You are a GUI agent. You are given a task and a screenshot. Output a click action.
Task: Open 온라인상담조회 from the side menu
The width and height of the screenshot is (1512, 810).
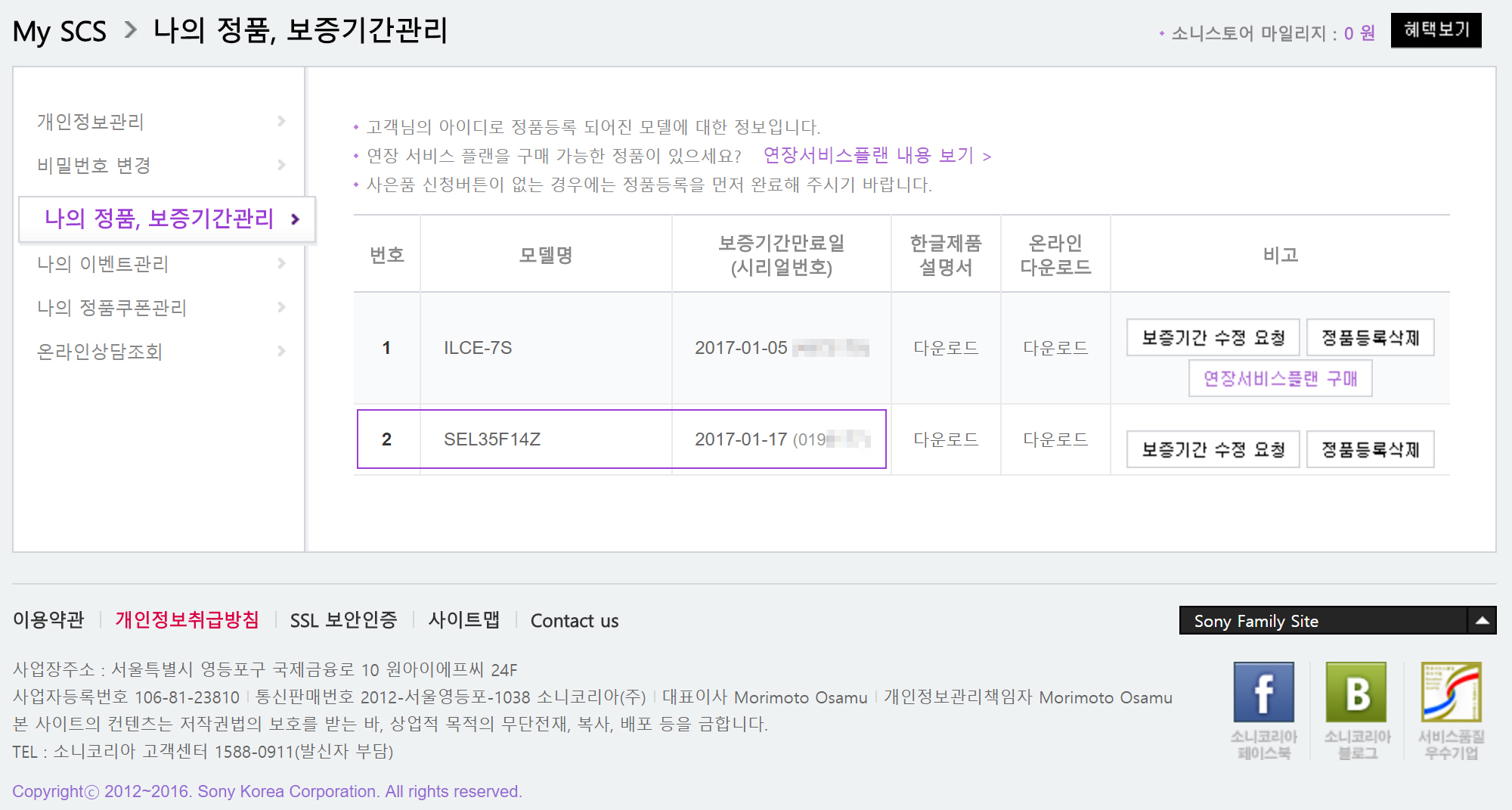tap(100, 352)
